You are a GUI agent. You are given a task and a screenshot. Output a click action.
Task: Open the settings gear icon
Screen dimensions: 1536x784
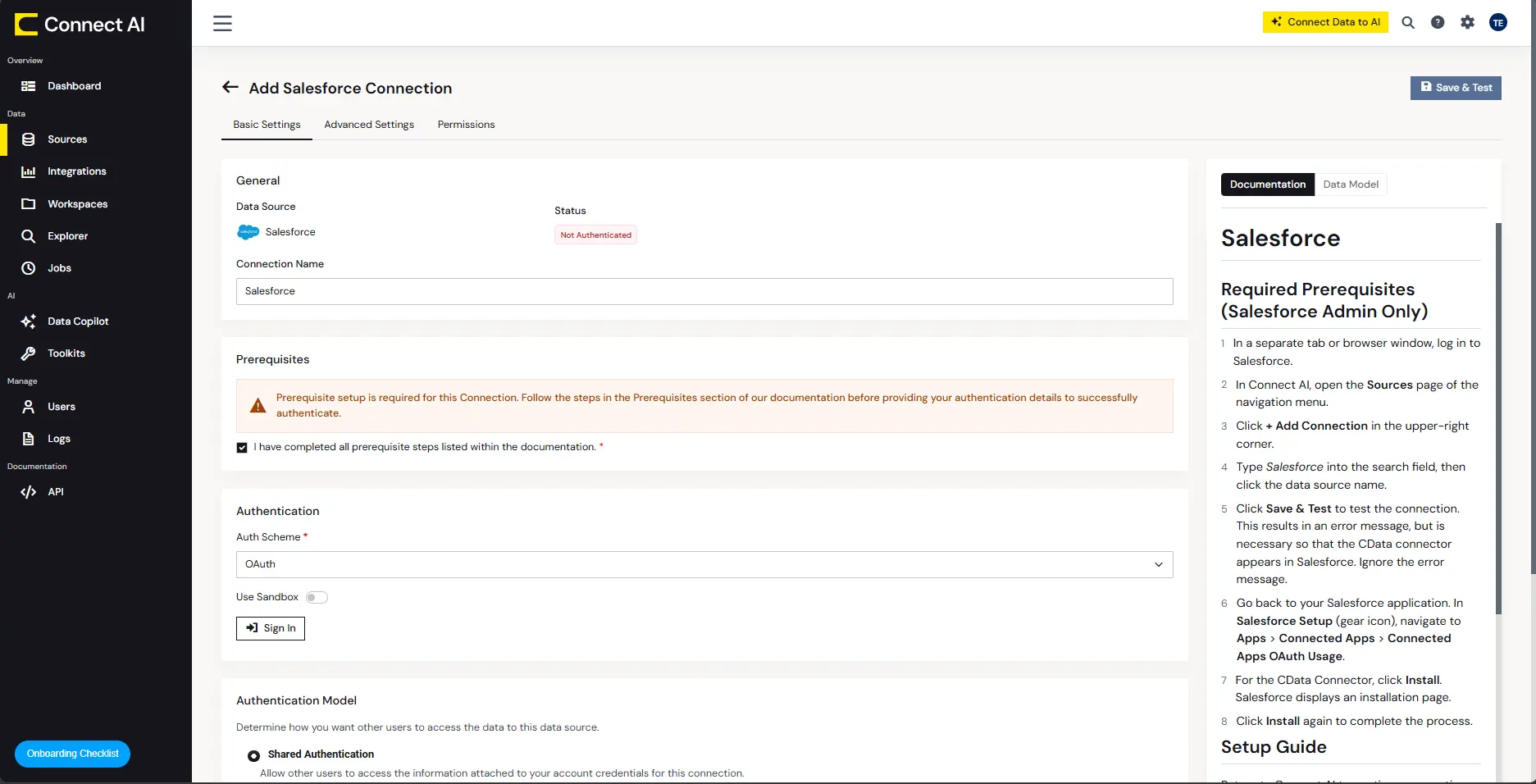click(x=1468, y=23)
